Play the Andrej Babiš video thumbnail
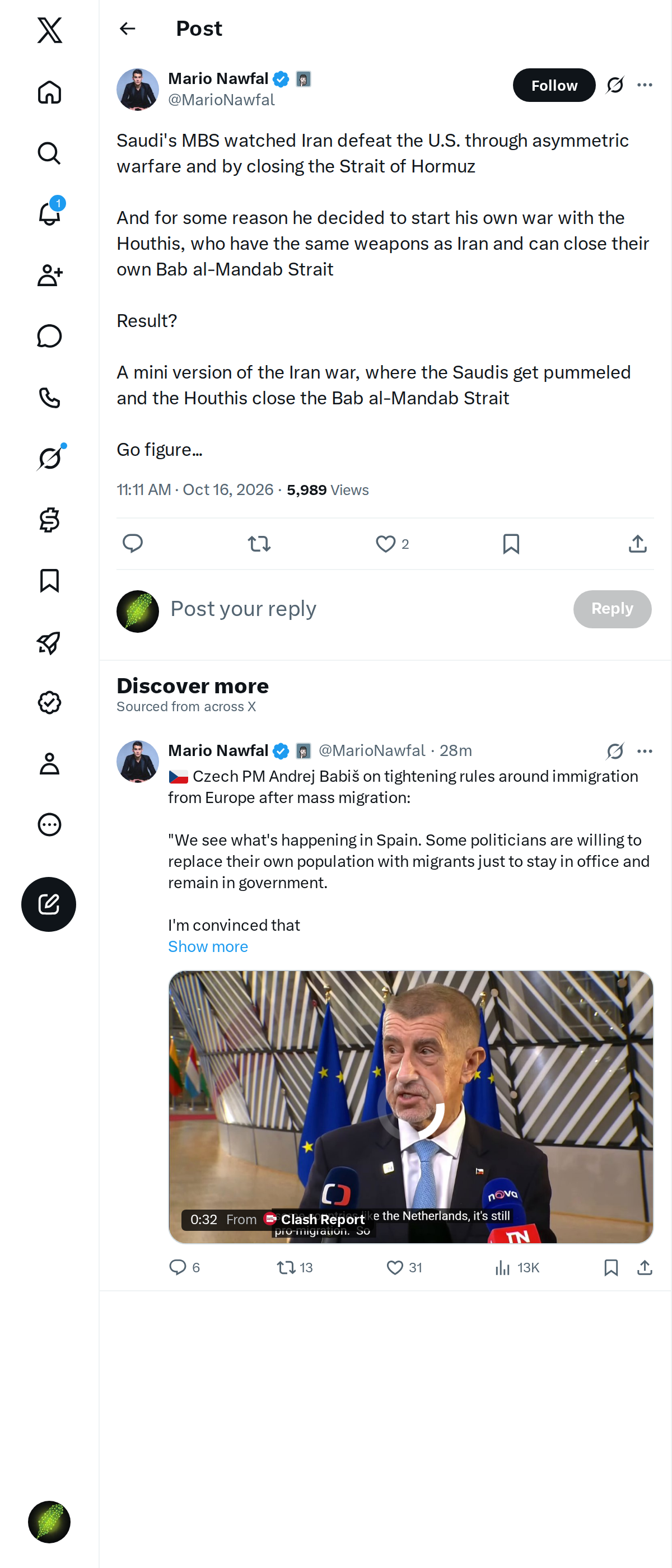672x1568 pixels. 411,1107
